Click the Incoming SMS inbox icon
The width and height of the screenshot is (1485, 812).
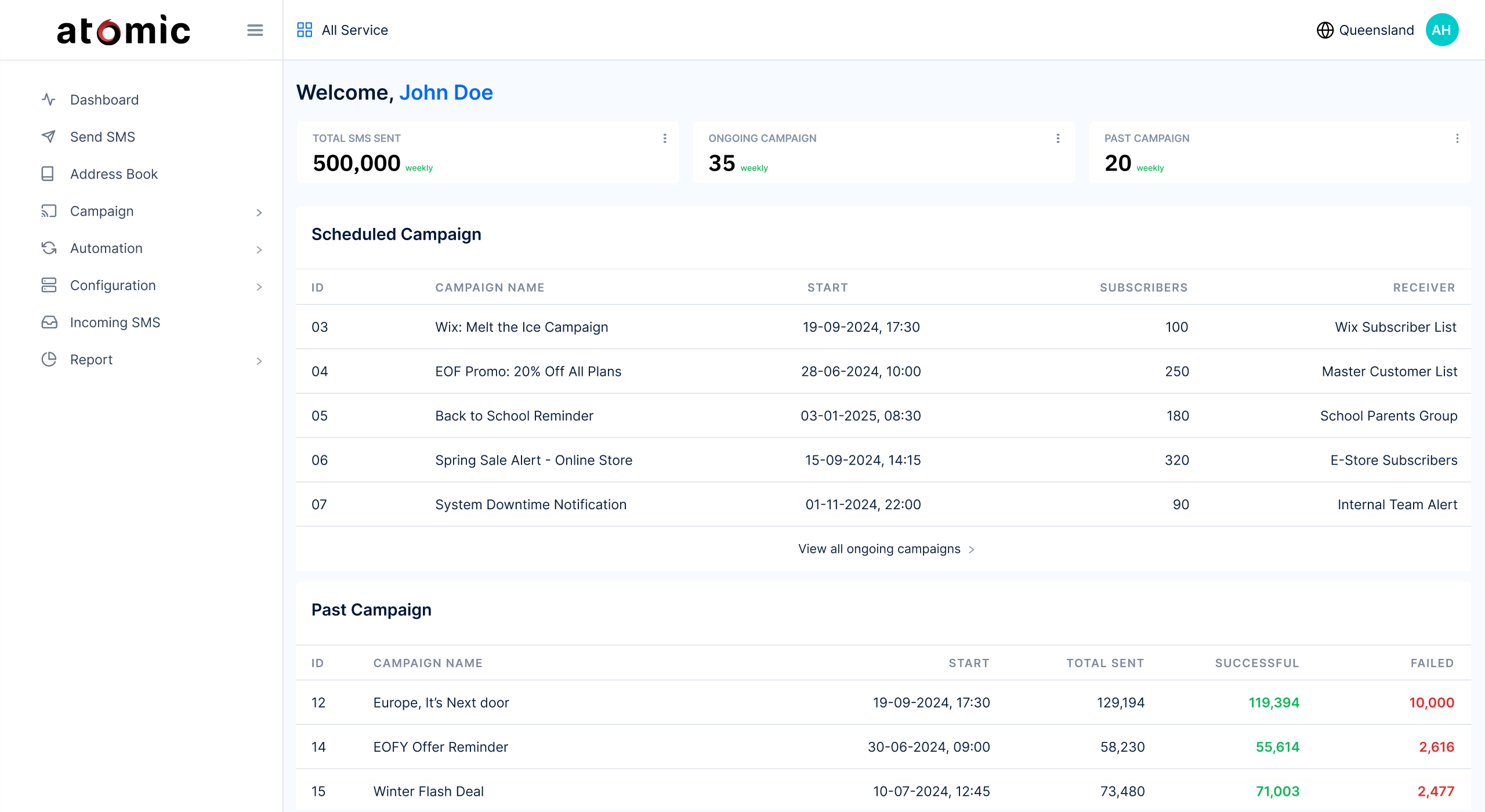pyautogui.click(x=49, y=322)
